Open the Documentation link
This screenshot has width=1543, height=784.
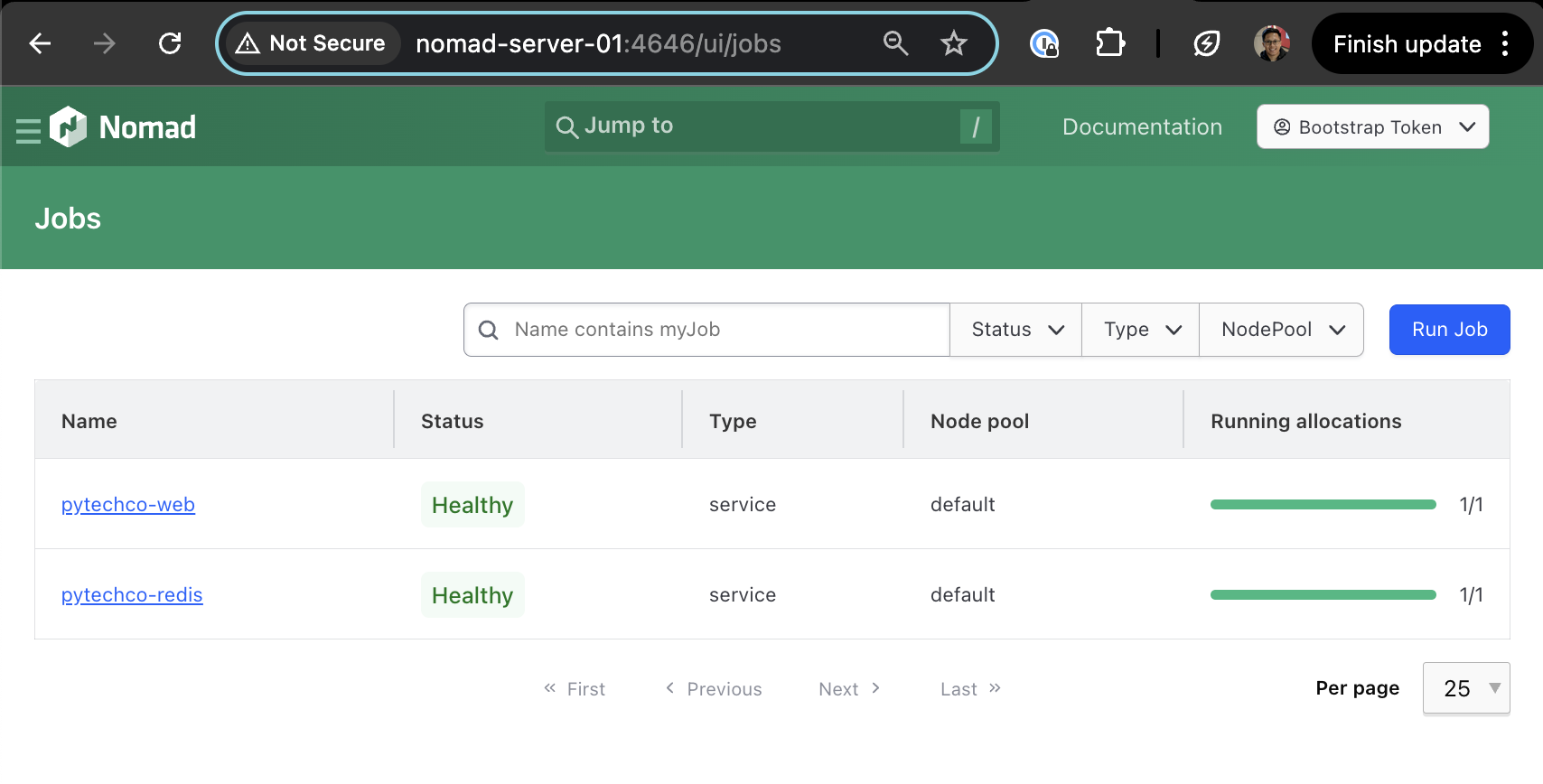click(x=1142, y=127)
